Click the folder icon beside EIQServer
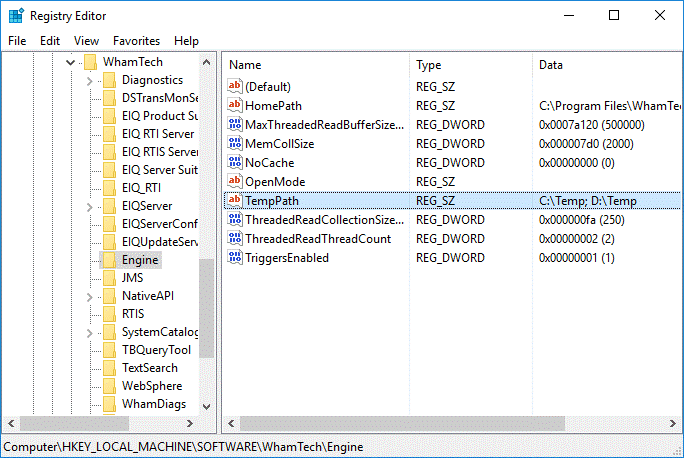The height and width of the screenshot is (458, 684). click(109, 206)
